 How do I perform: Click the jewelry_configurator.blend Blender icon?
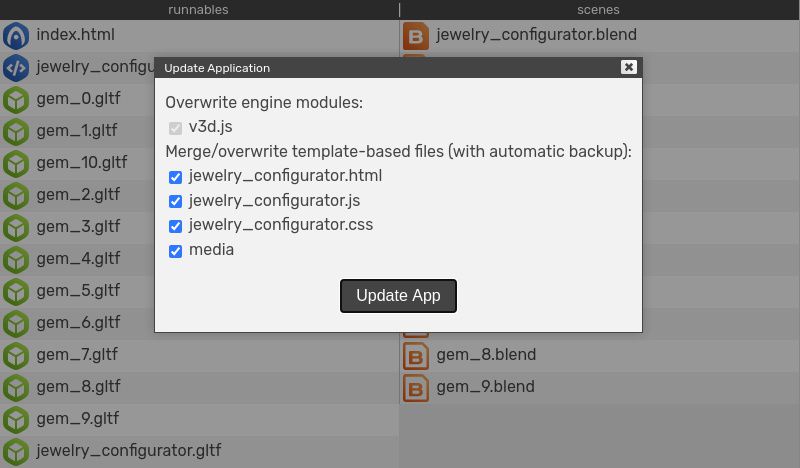point(416,36)
